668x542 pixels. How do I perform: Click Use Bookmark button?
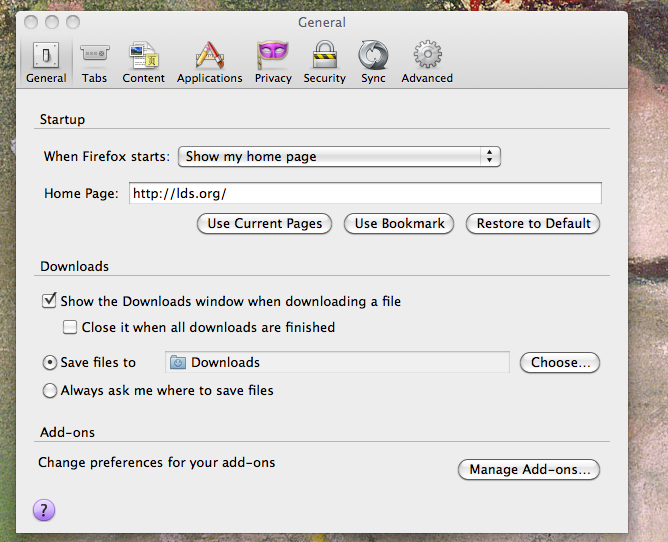(399, 224)
